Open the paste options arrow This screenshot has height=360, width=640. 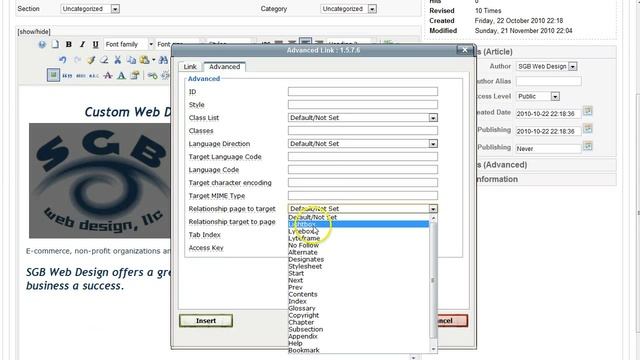coord(153,60)
